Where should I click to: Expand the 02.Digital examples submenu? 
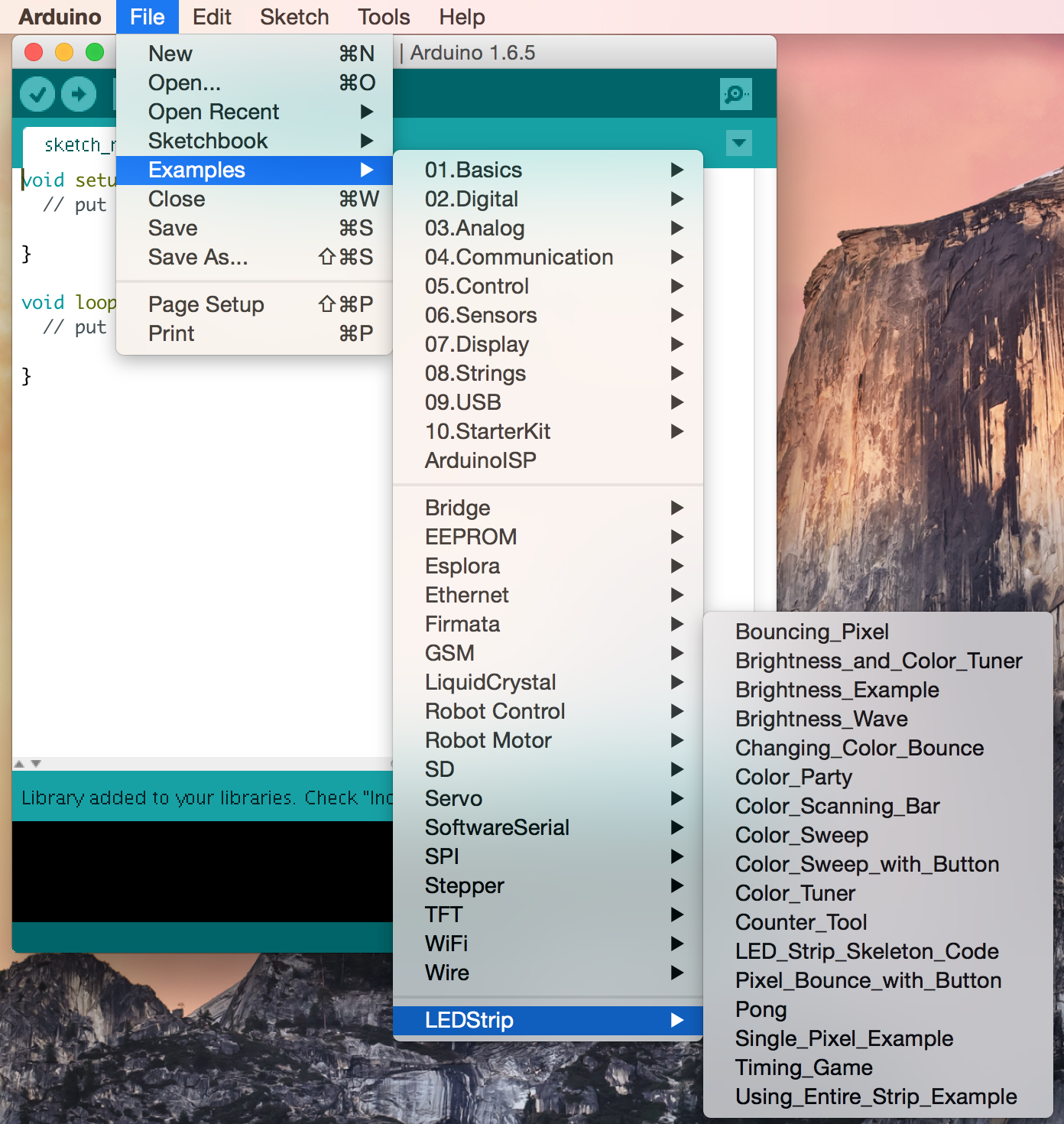pos(548,199)
